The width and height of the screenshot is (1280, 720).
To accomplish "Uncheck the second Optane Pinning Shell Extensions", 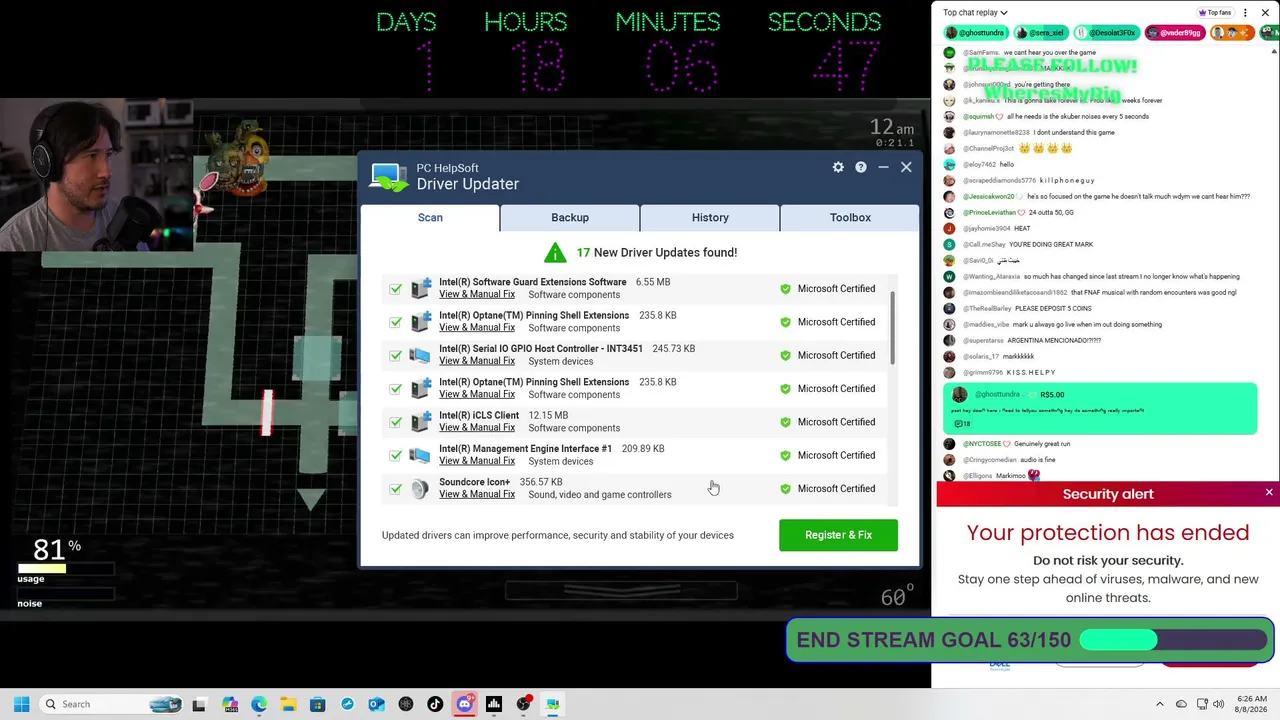I will click(x=396, y=389).
